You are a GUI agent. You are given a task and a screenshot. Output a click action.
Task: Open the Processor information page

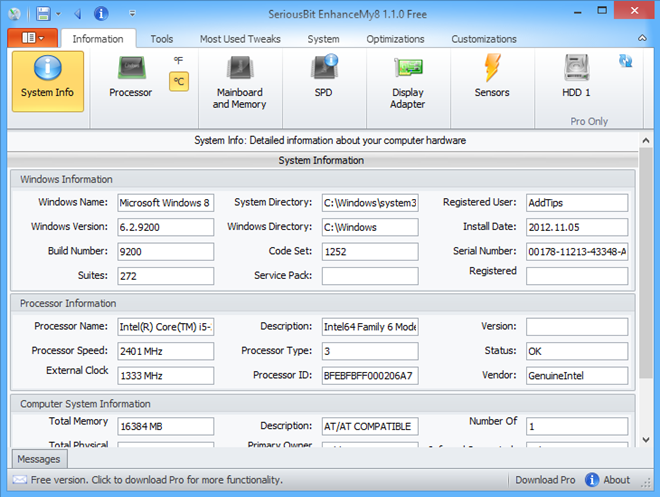(x=130, y=77)
